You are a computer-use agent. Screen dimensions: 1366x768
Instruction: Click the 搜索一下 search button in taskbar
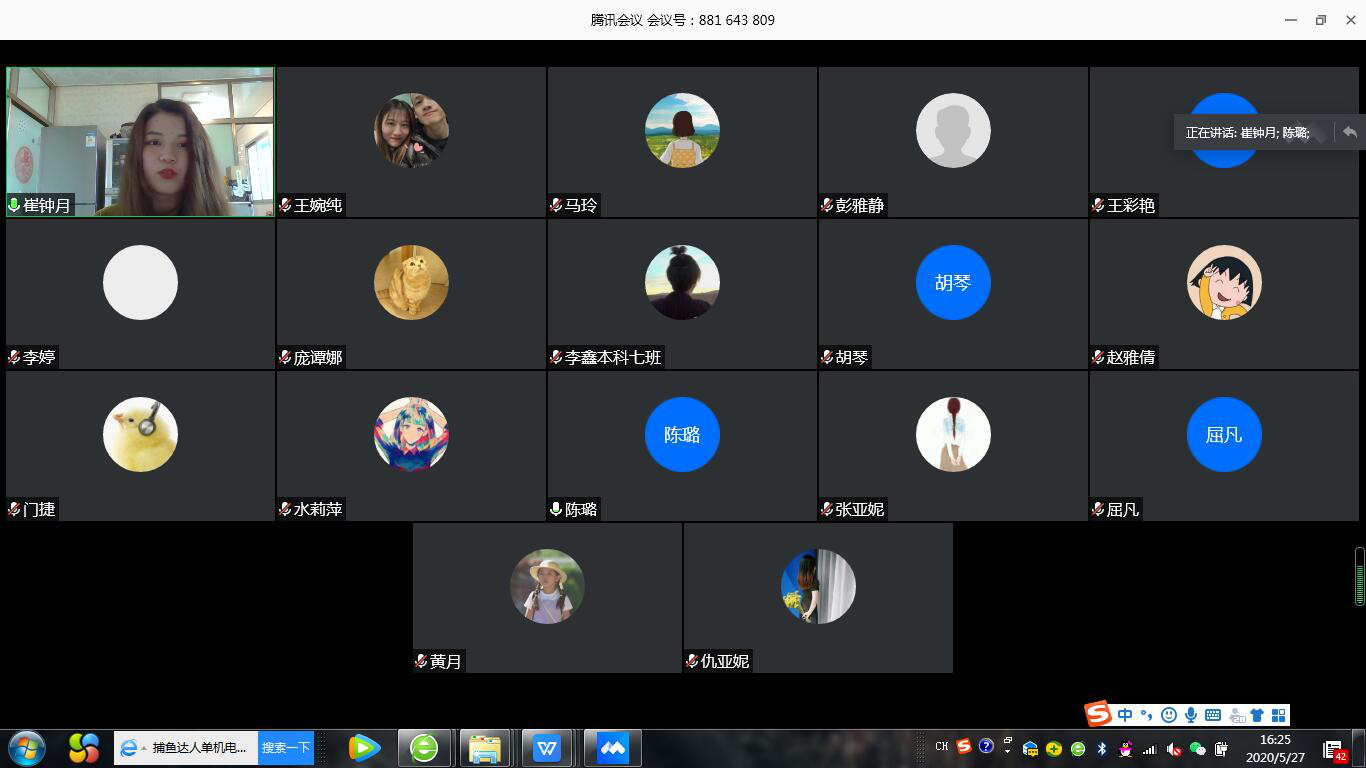pos(285,747)
